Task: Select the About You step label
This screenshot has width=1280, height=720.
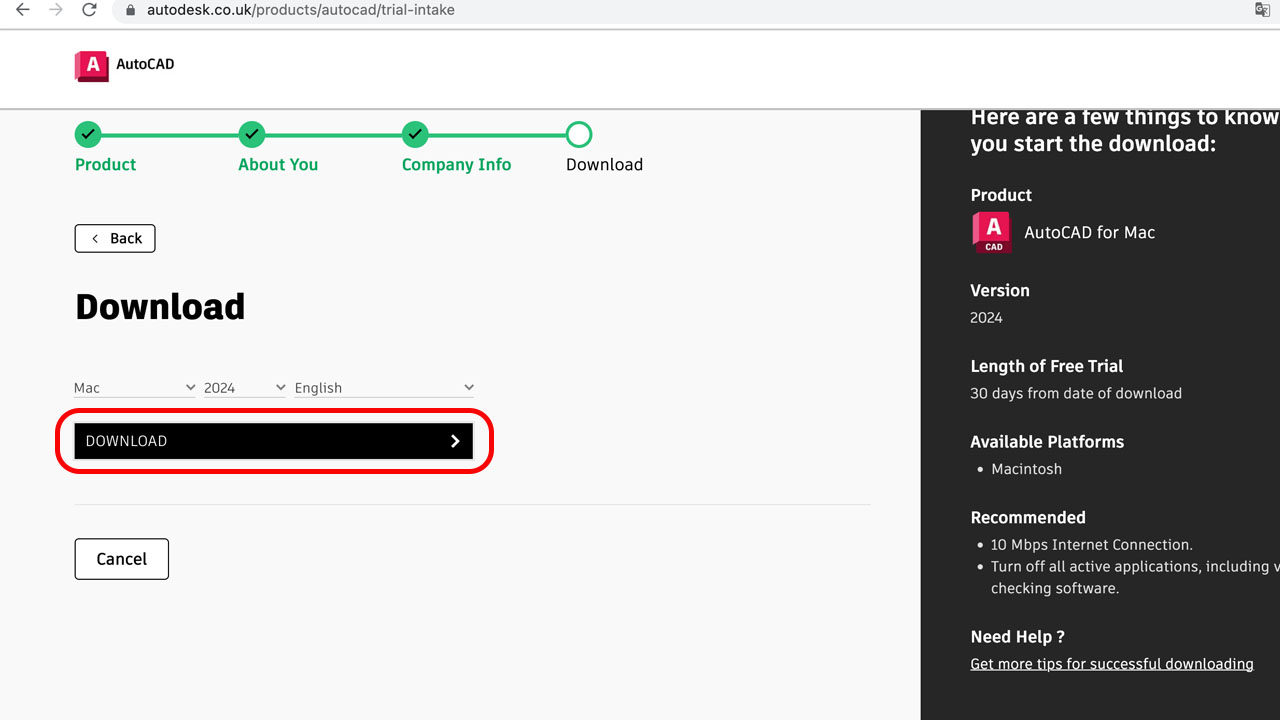Action: click(x=278, y=165)
